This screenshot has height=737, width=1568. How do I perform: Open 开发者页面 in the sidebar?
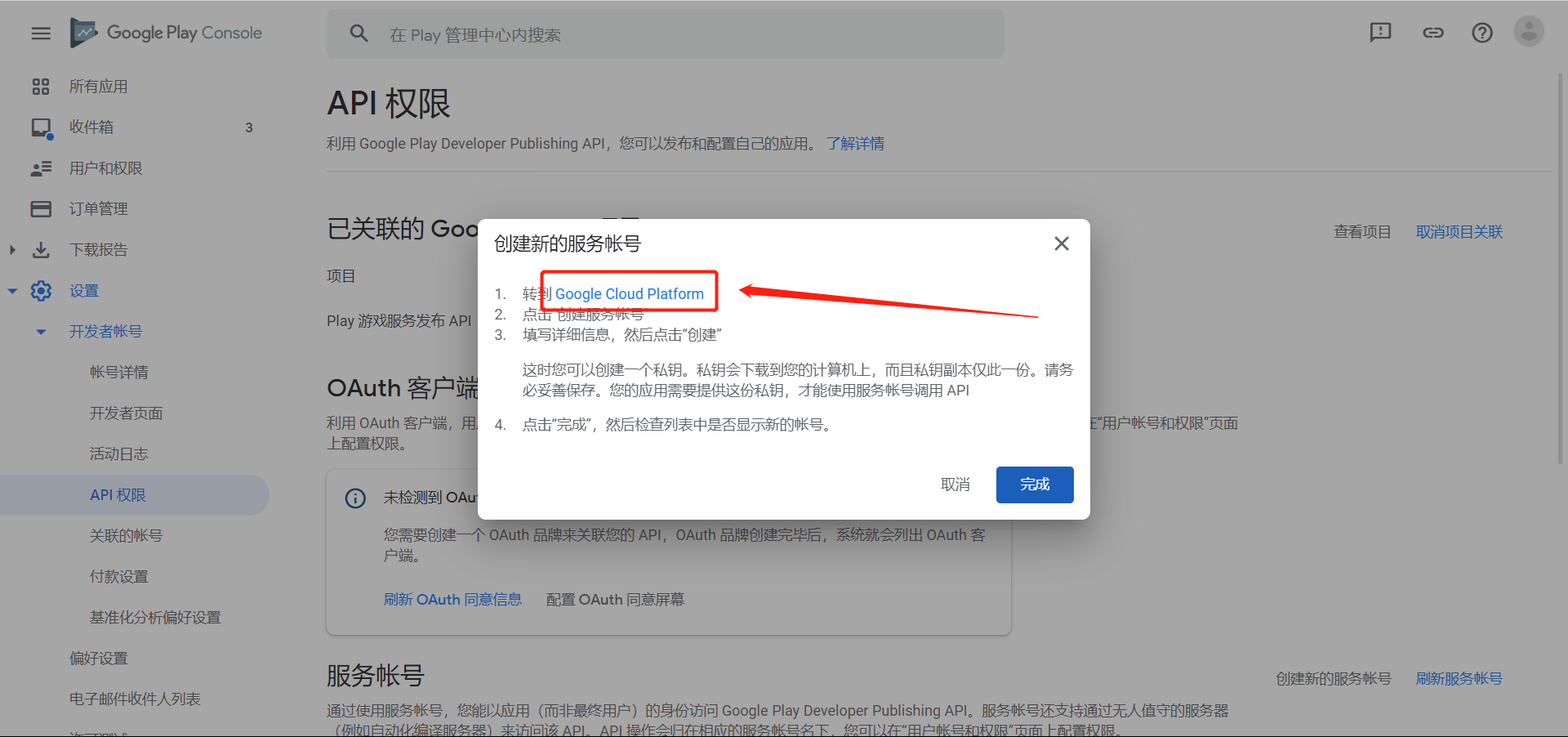127,413
